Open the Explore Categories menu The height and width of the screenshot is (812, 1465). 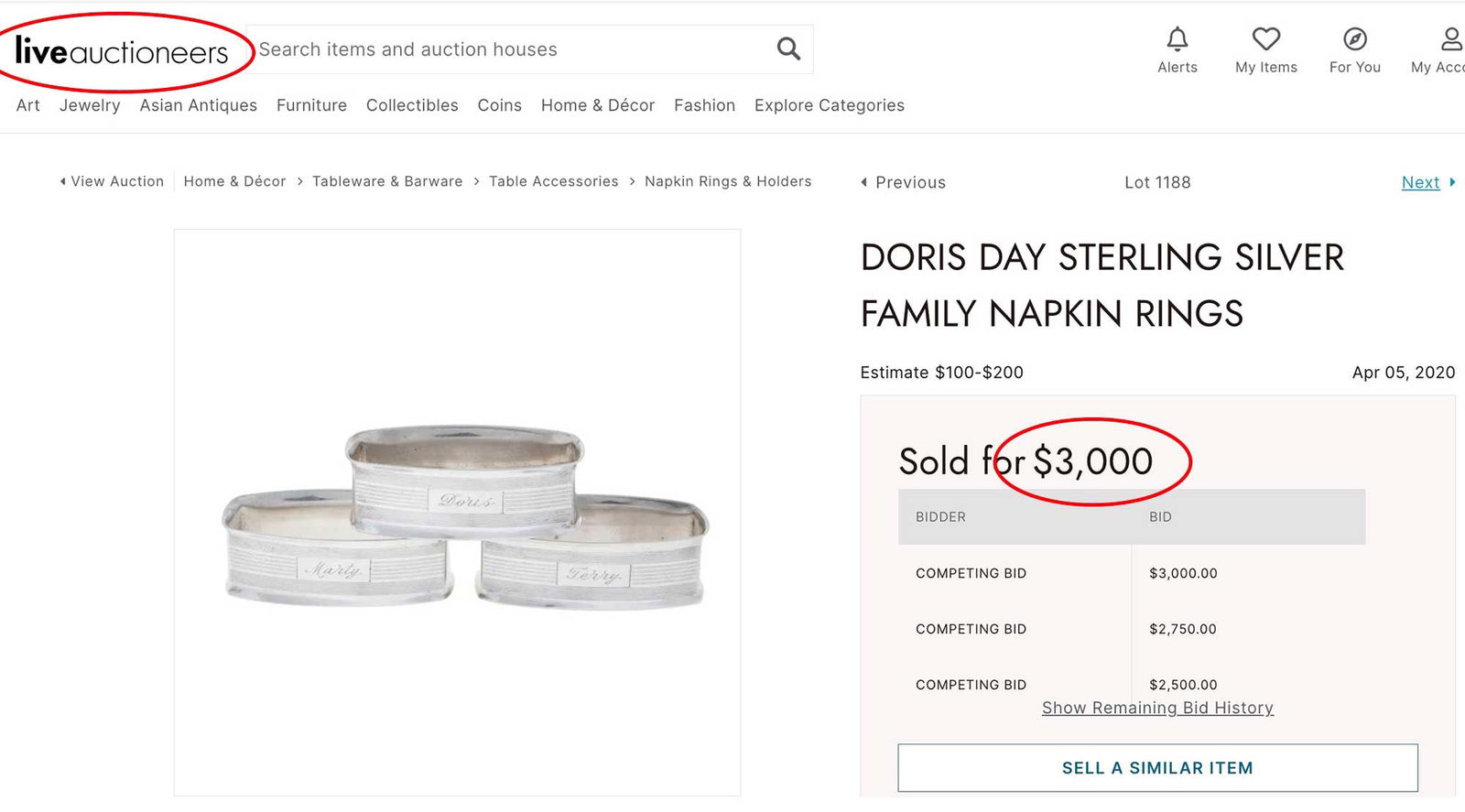tap(829, 105)
